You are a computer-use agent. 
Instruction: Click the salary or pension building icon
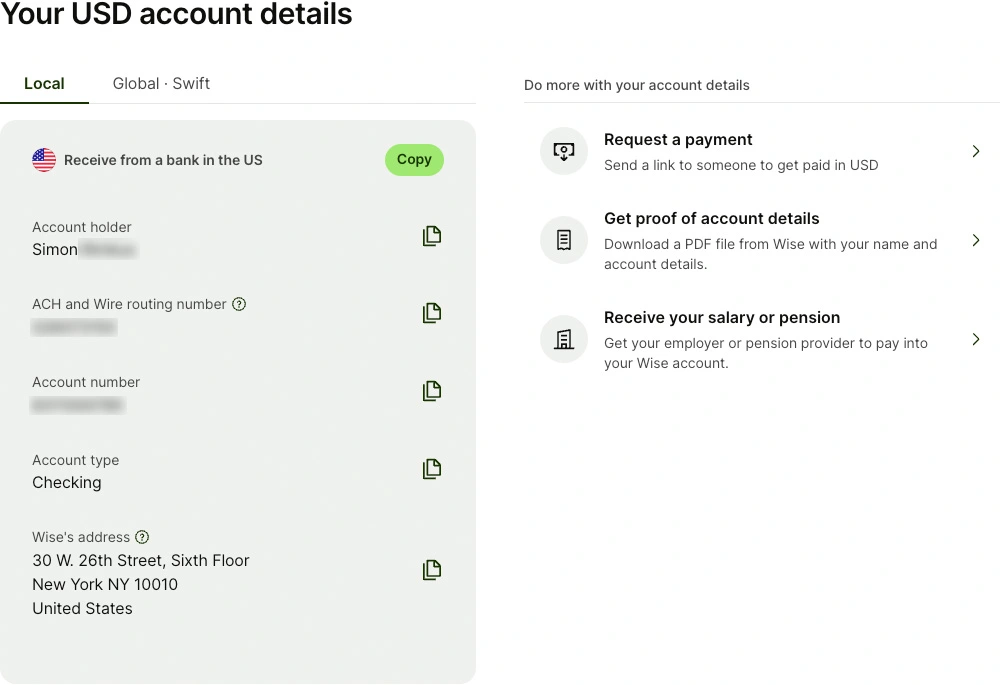coord(564,340)
